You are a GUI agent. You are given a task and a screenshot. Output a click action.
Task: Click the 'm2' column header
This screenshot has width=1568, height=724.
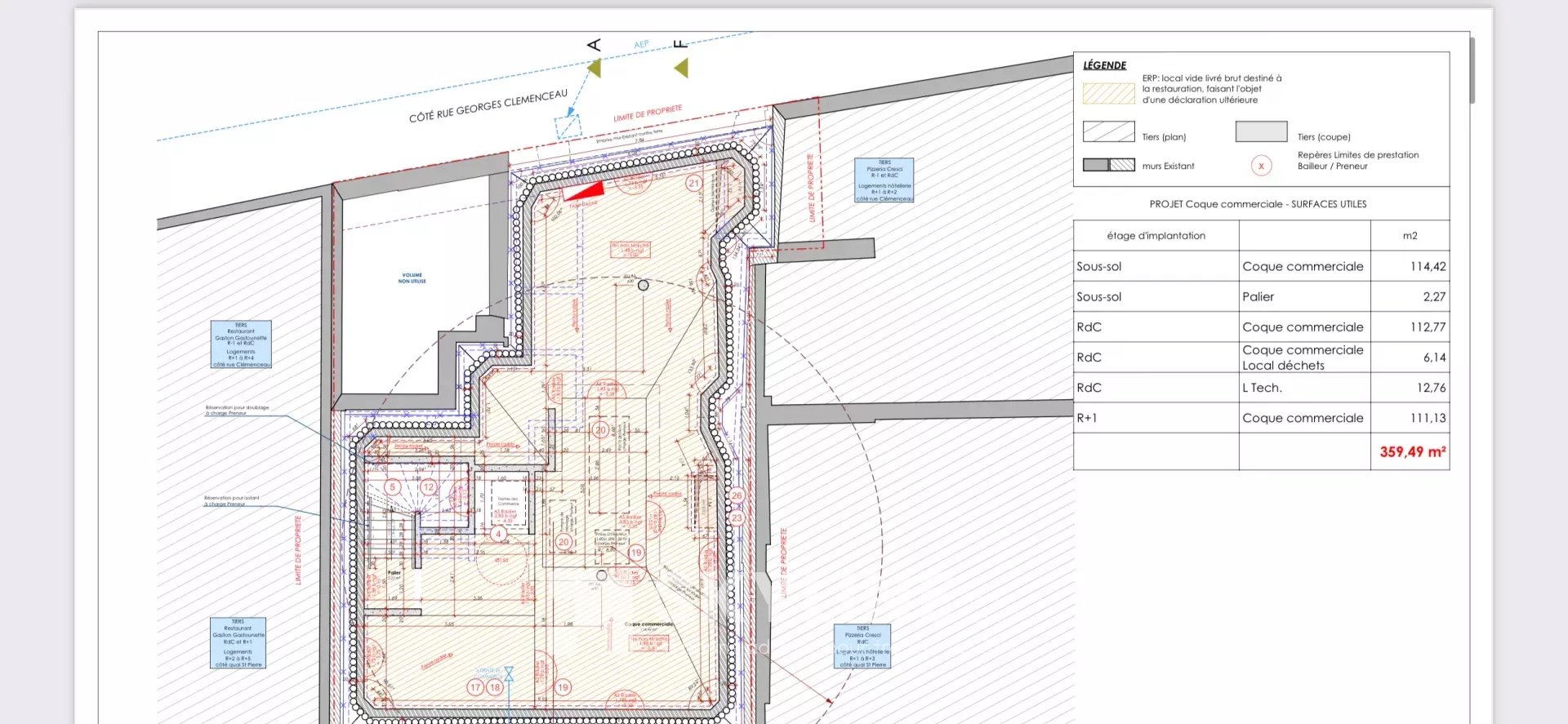(x=1410, y=236)
